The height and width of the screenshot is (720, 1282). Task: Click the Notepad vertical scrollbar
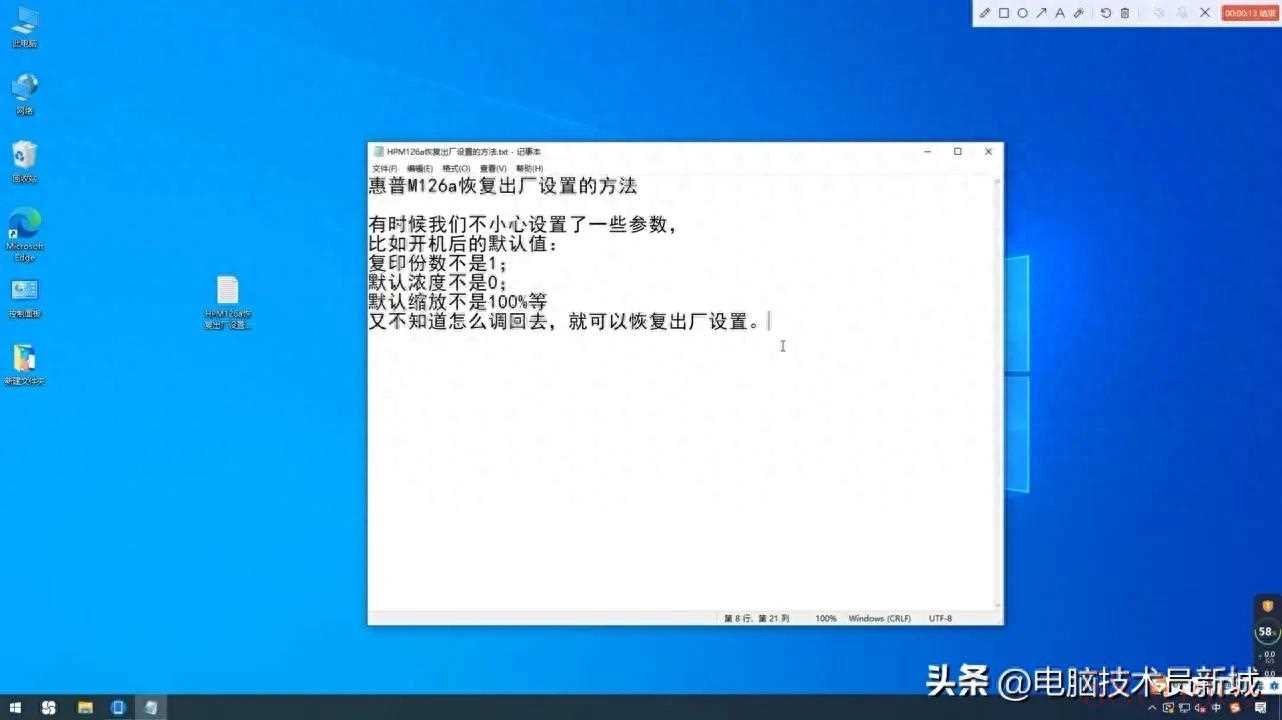997,392
